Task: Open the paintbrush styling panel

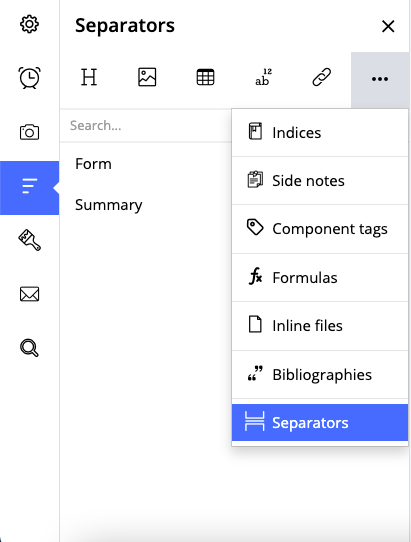Action: (29, 240)
